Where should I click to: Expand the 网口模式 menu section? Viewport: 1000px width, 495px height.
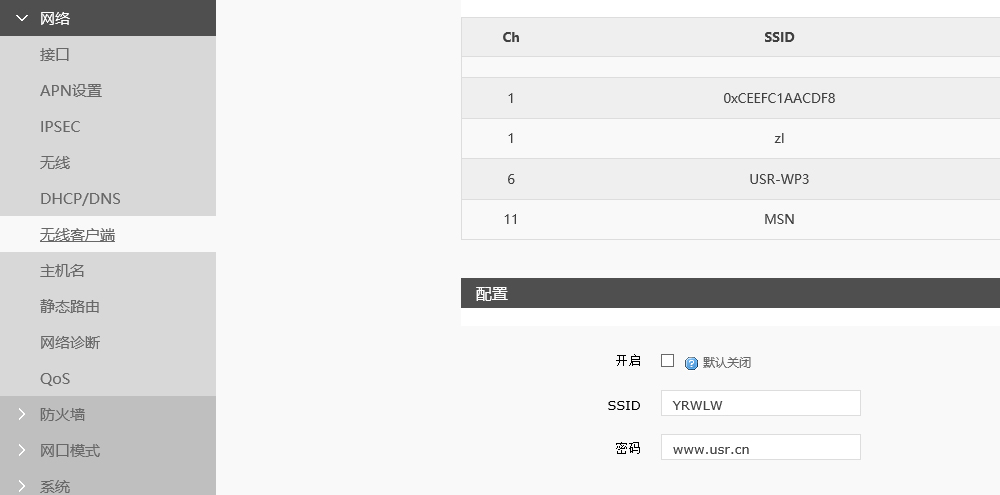point(69,450)
